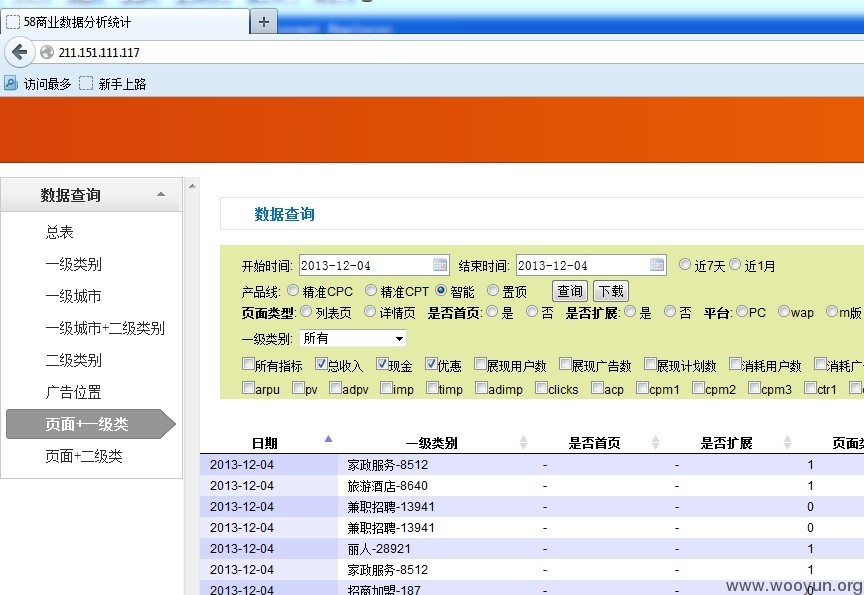
Task: Select 否 for 是否扩展
Action: (x=669, y=311)
